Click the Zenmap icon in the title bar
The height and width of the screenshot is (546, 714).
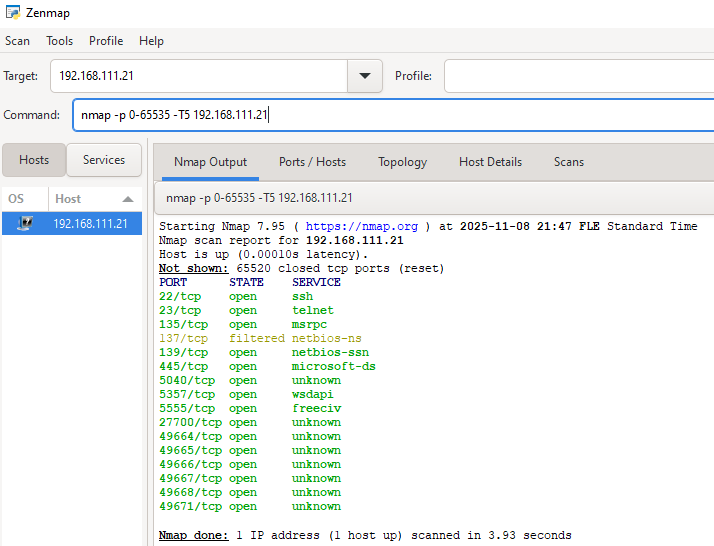point(12,12)
